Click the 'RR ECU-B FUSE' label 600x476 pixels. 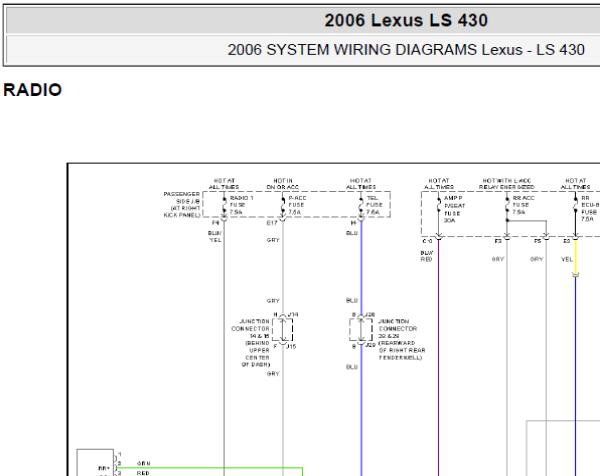(x=590, y=208)
